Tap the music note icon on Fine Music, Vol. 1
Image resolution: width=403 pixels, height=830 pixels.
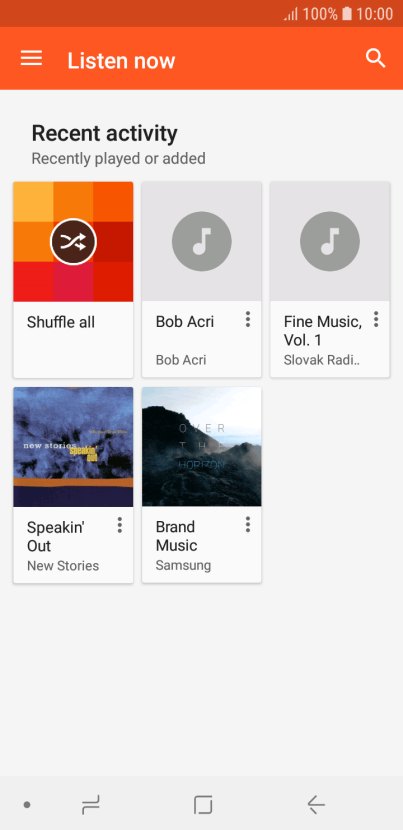point(330,241)
